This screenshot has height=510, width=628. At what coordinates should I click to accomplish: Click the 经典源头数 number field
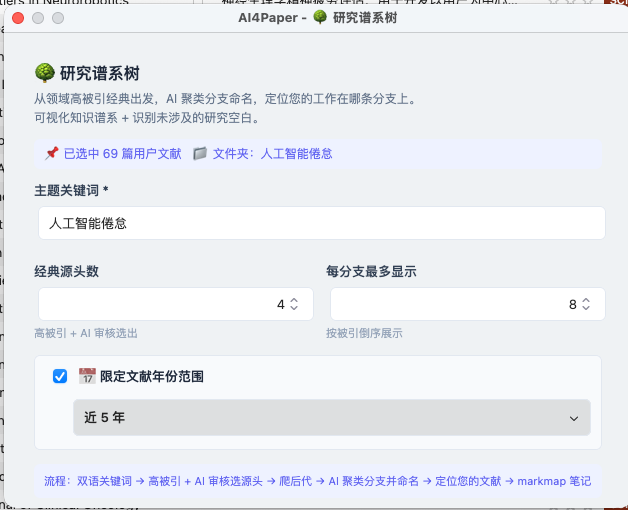coord(176,304)
